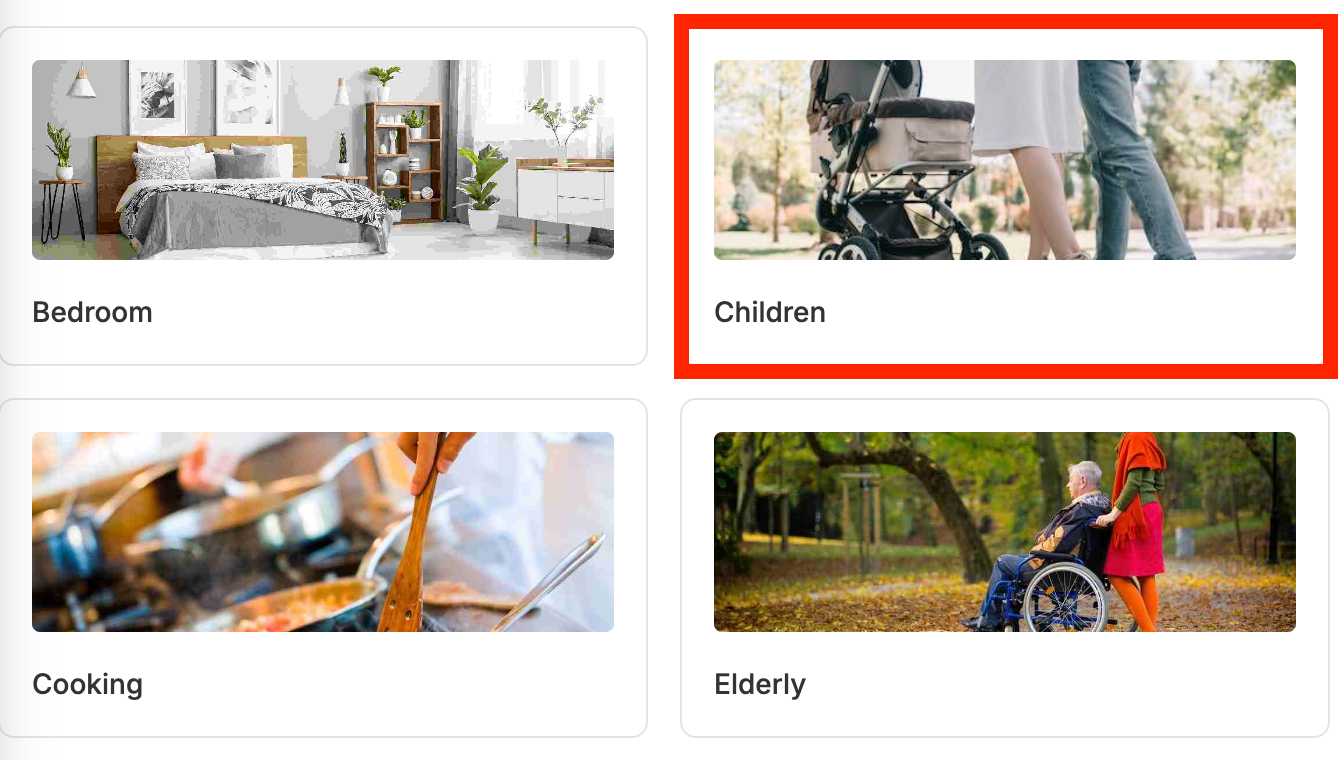The height and width of the screenshot is (760, 1340).
Task: Click the "Elderly" text label
Action: [x=760, y=685]
